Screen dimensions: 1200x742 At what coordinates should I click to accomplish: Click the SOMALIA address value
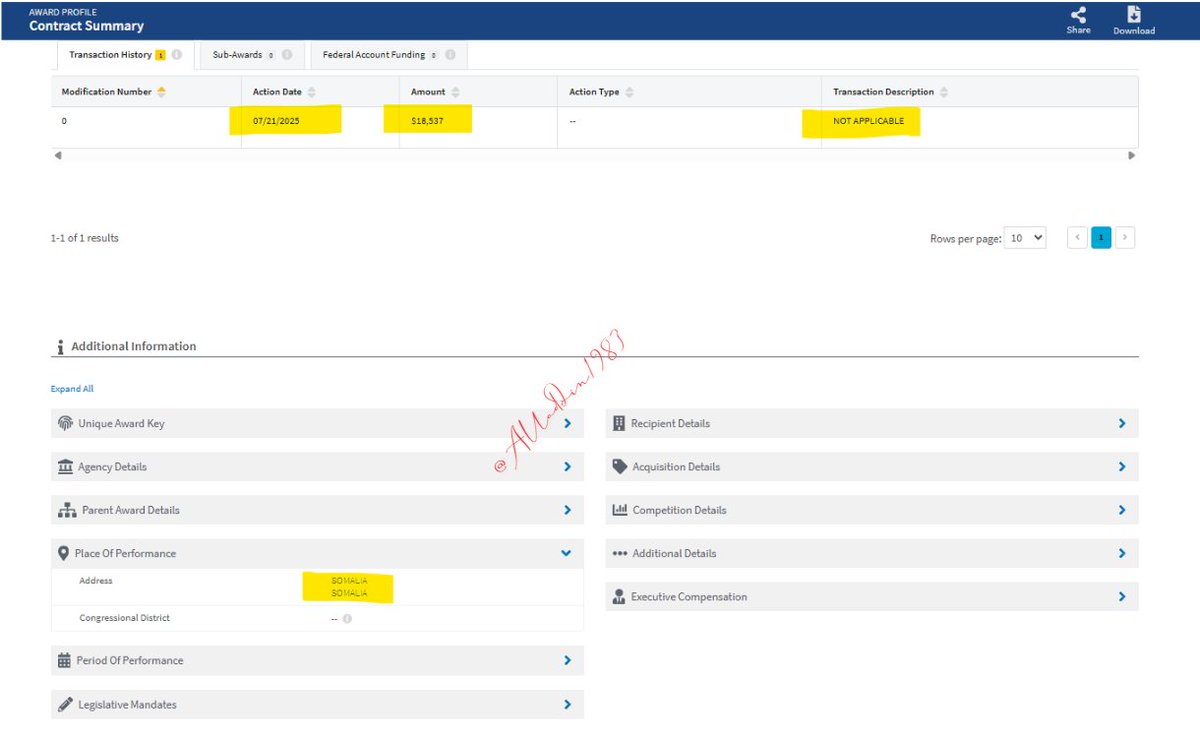350,587
